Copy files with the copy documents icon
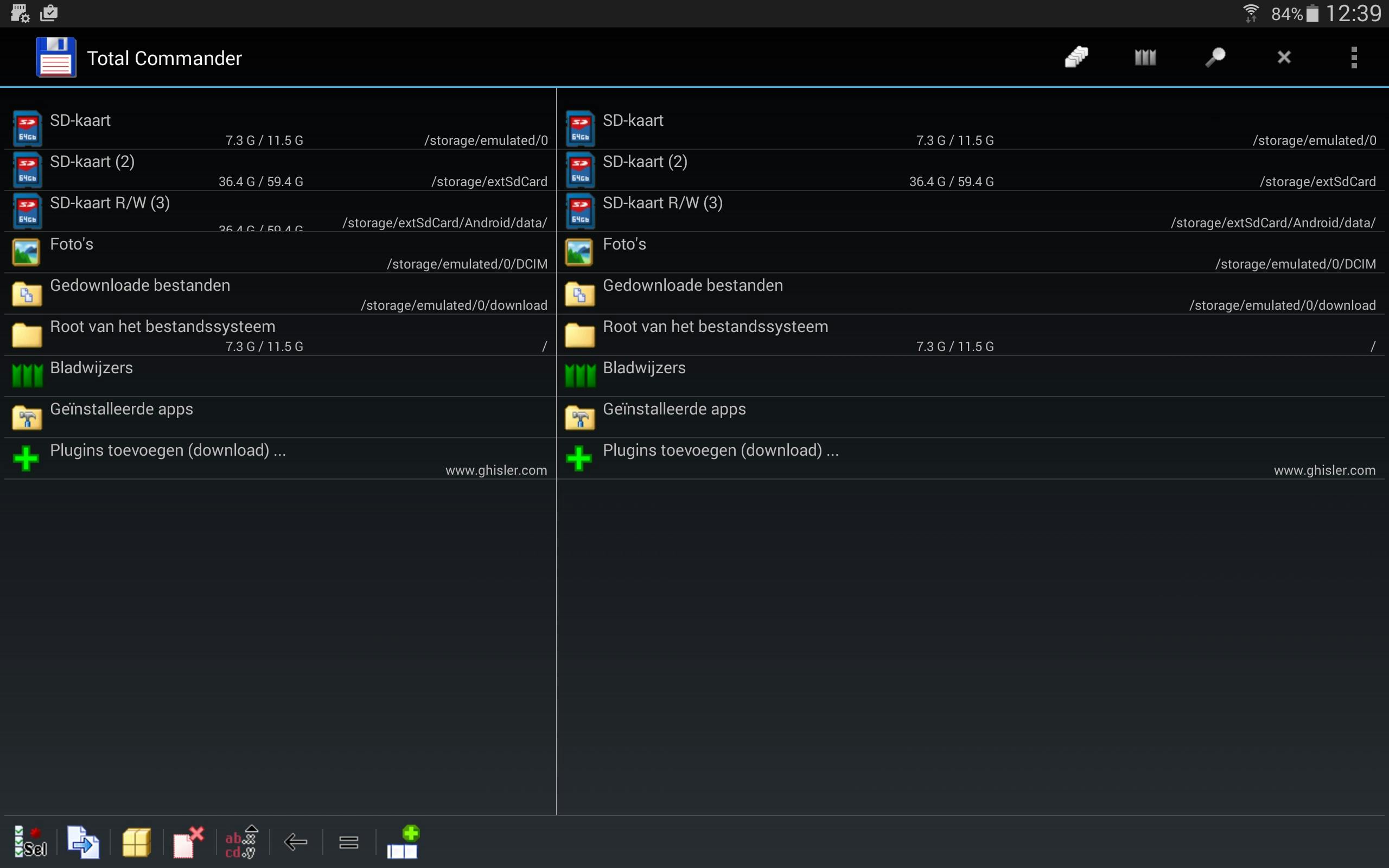Screen dimensions: 1389x868 [82, 842]
